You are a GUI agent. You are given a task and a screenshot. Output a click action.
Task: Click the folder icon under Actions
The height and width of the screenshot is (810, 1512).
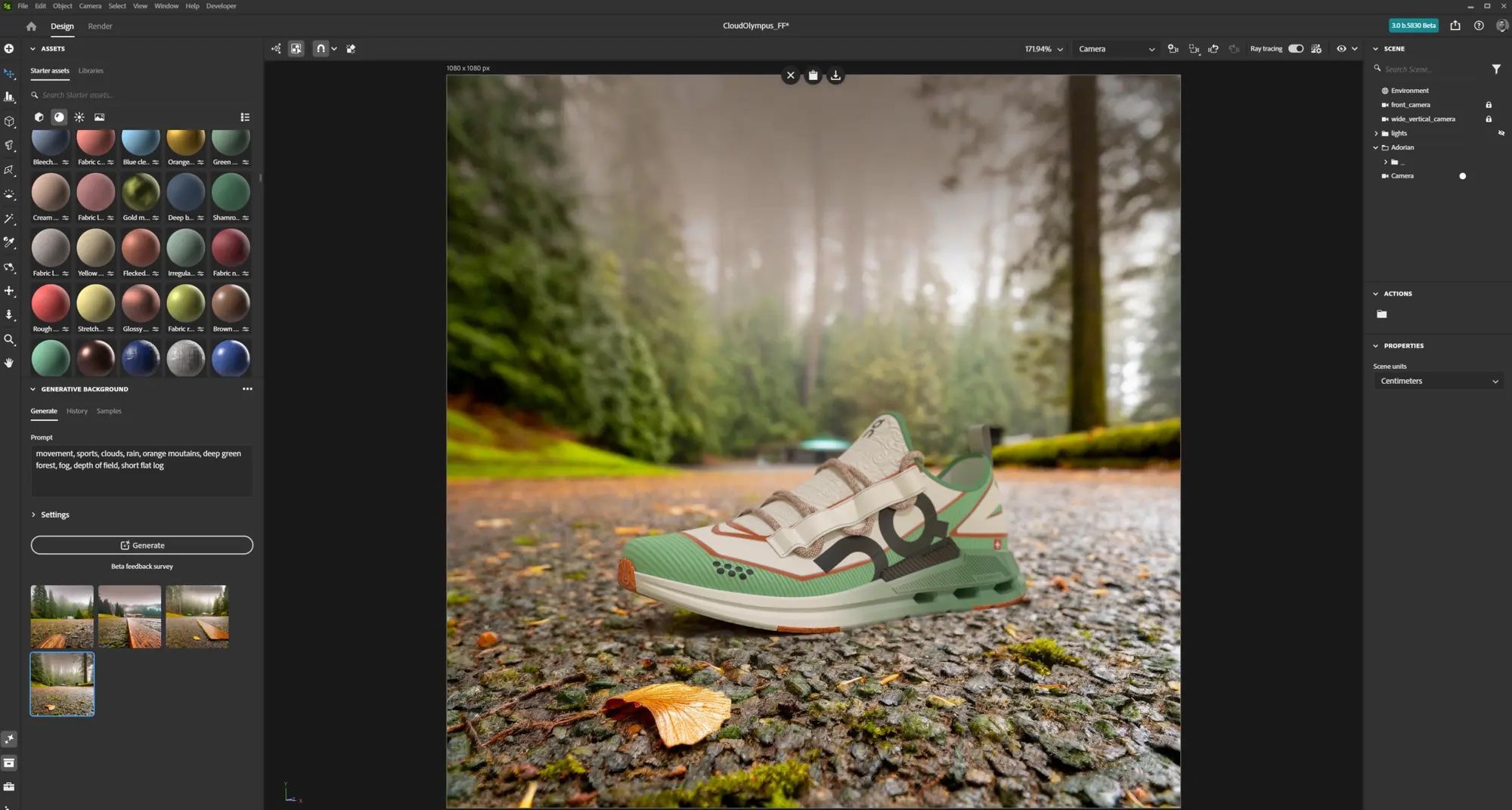coord(1382,314)
